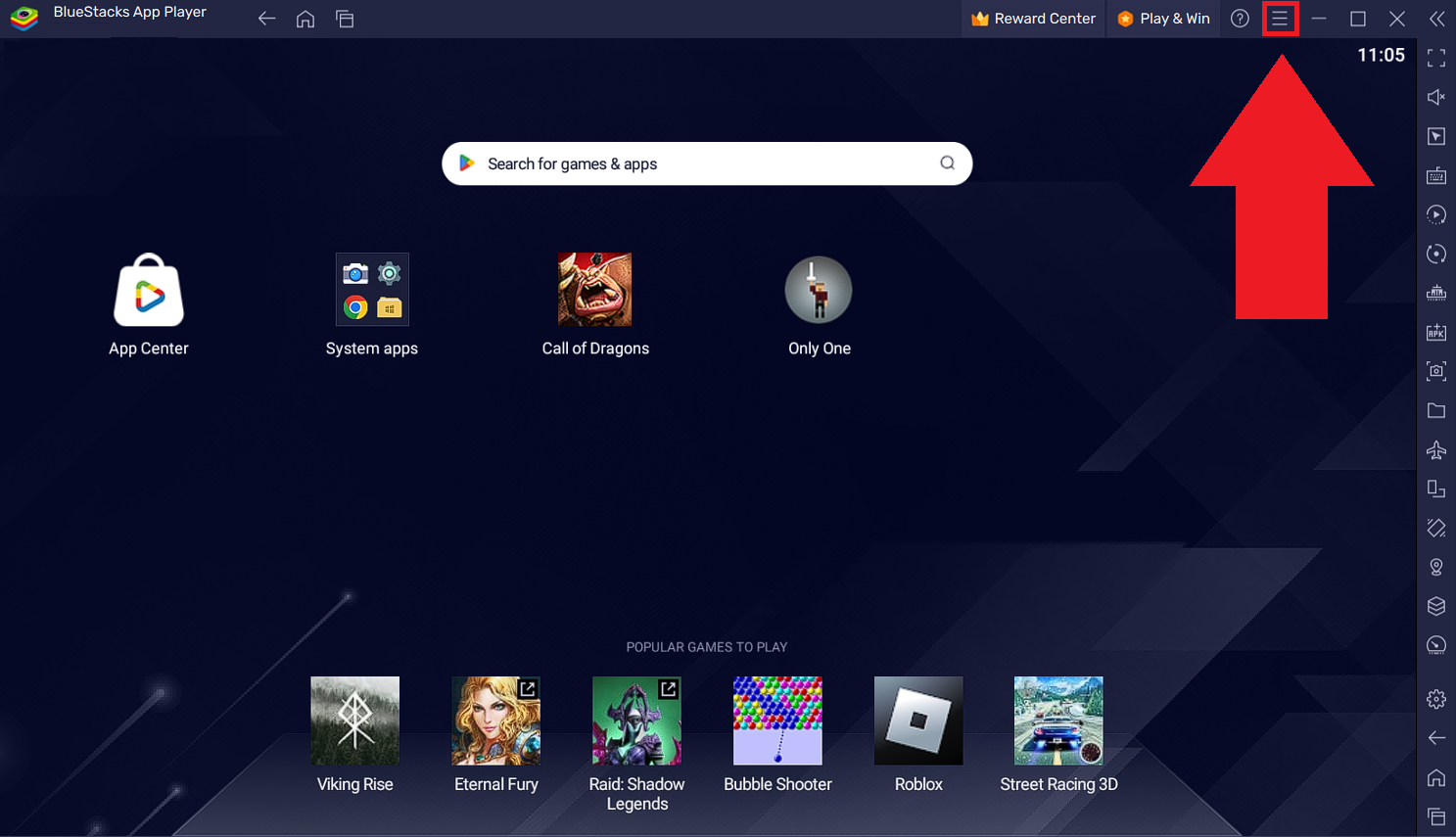This screenshot has width=1456, height=837.
Task: Open the macro recorder play icon
Action: point(1436,214)
